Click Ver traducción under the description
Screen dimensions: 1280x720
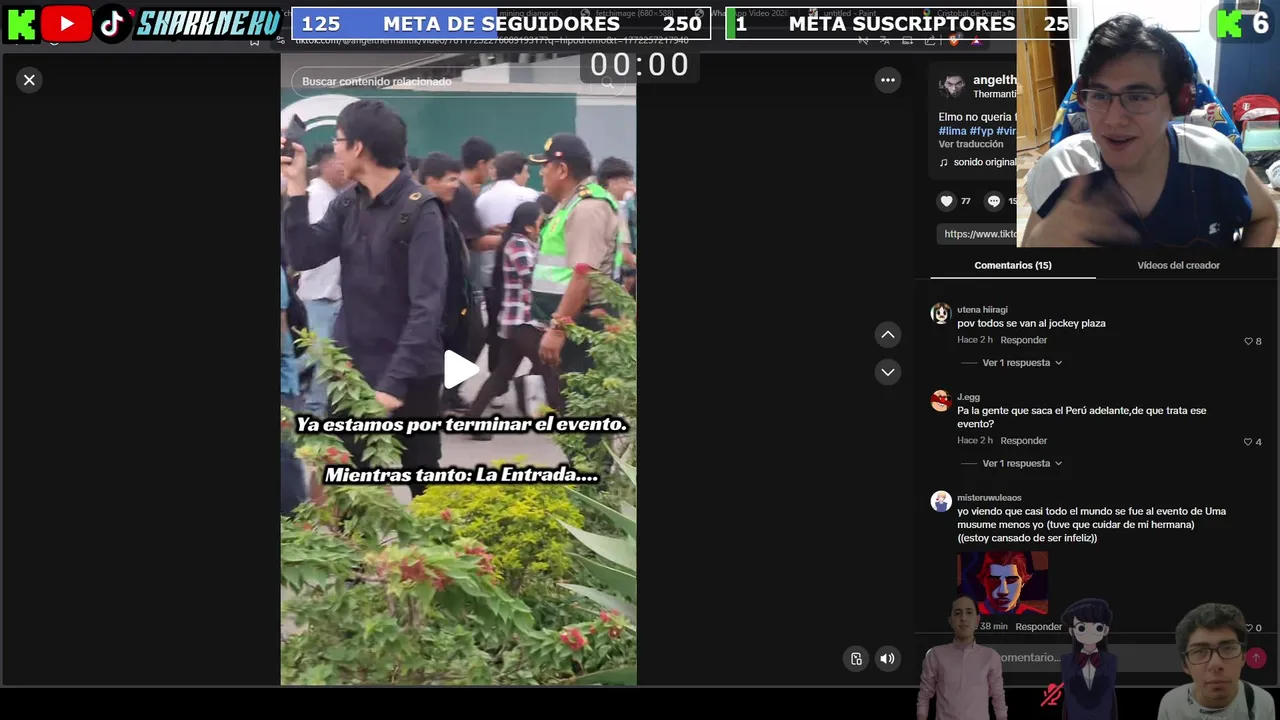click(x=971, y=144)
